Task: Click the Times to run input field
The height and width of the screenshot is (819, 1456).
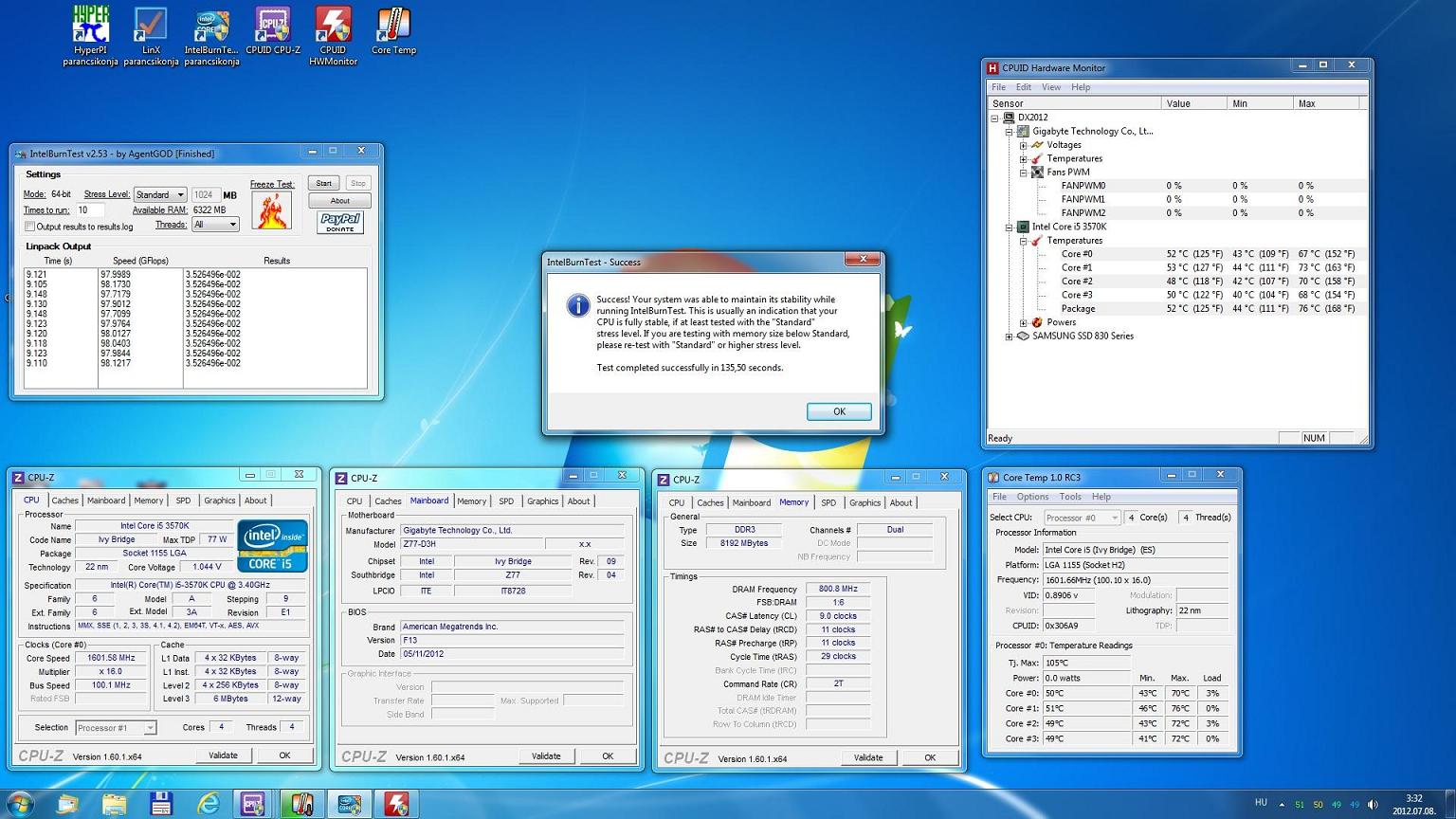Action: coord(90,210)
